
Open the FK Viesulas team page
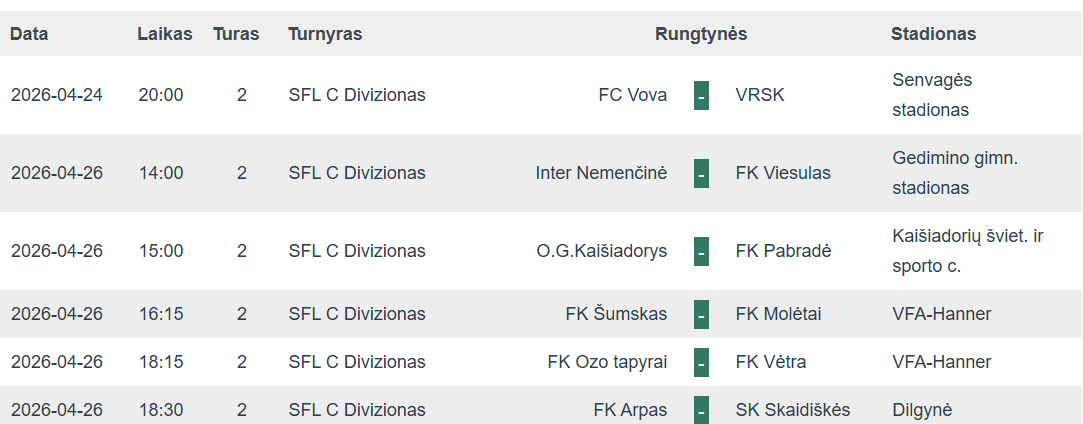[x=783, y=174]
